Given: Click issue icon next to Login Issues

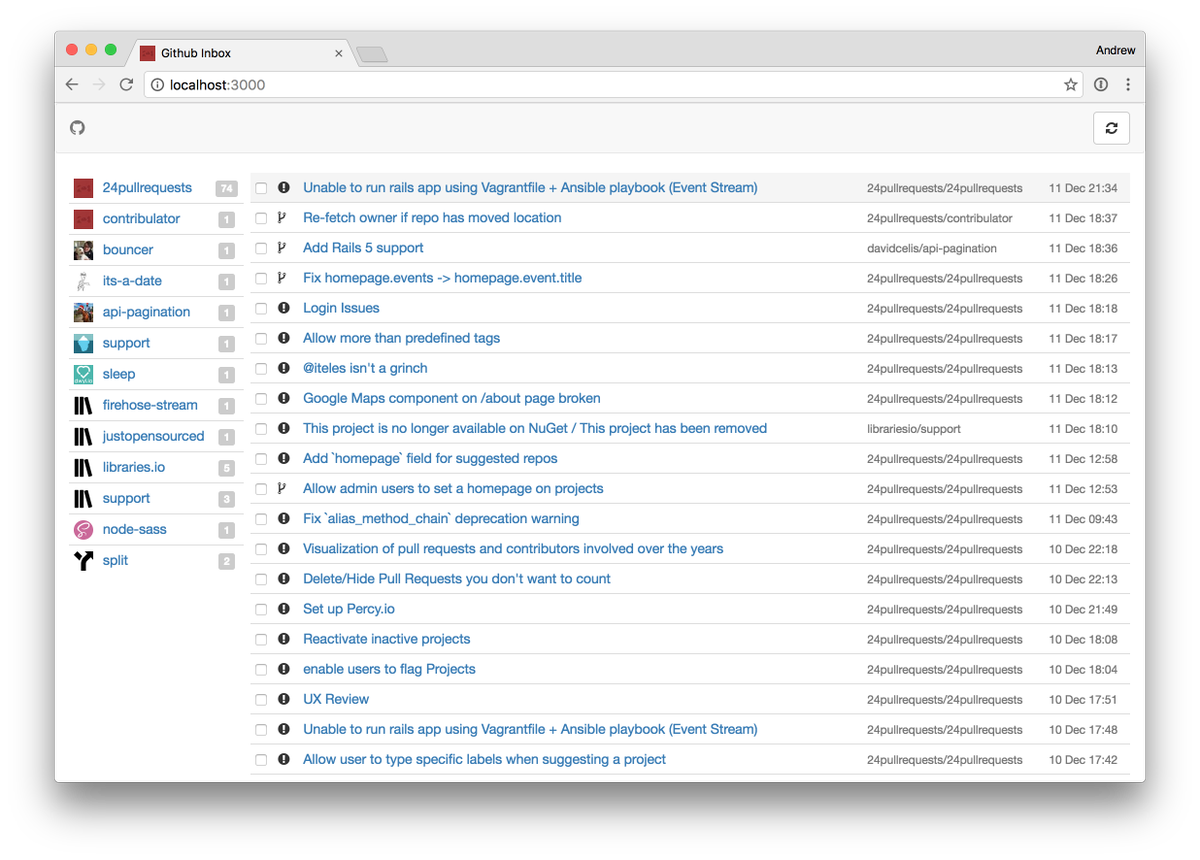Looking at the screenshot, I should pyautogui.click(x=284, y=308).
